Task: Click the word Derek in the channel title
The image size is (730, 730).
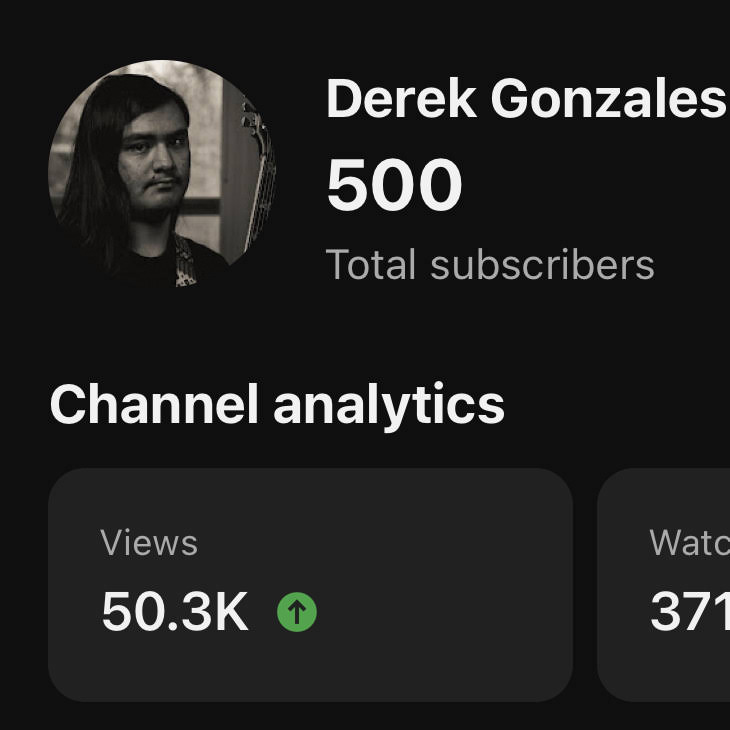Action: click(x=401, y=99)
